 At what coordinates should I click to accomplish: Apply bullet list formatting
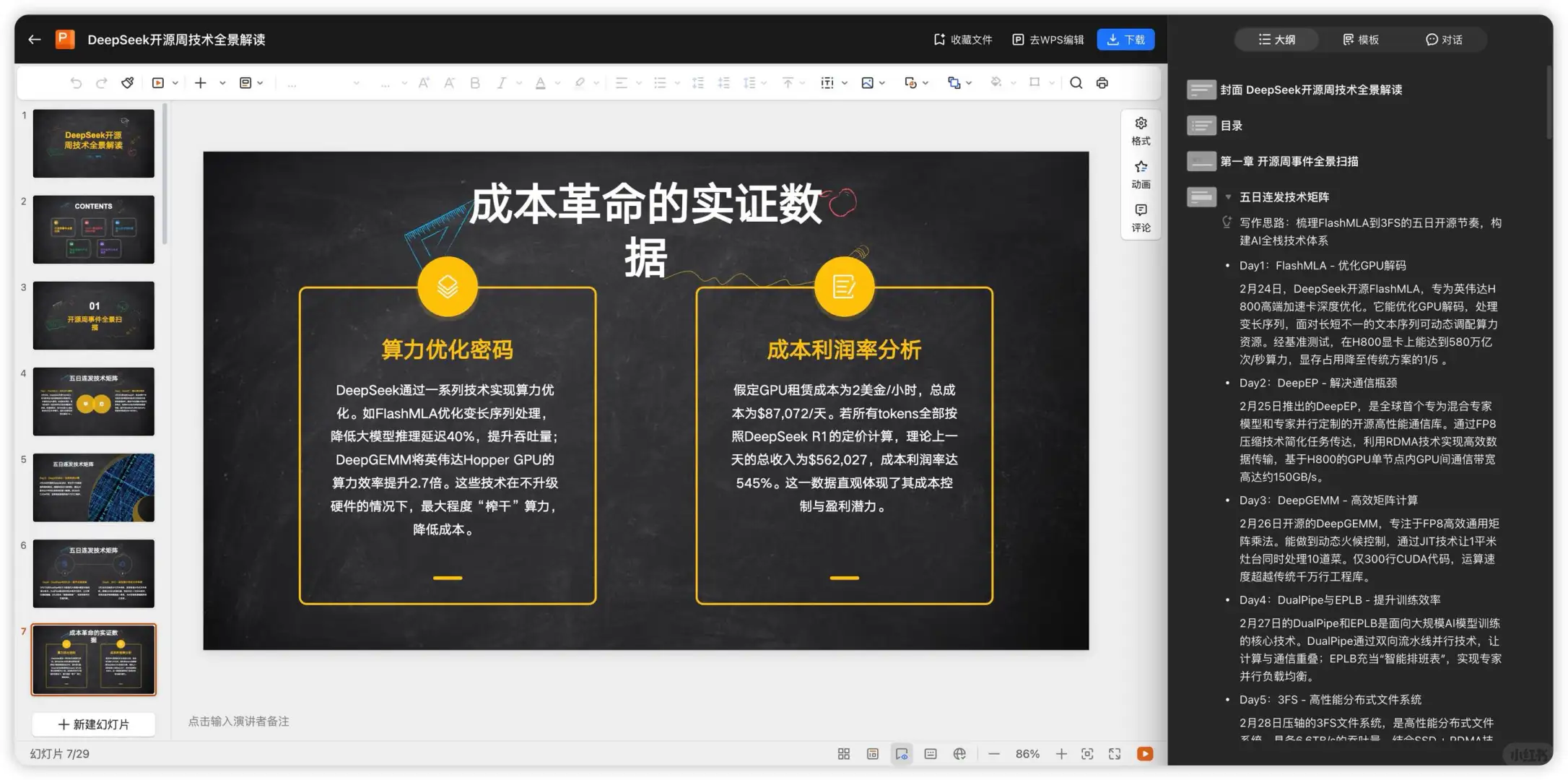coord(660,83)
